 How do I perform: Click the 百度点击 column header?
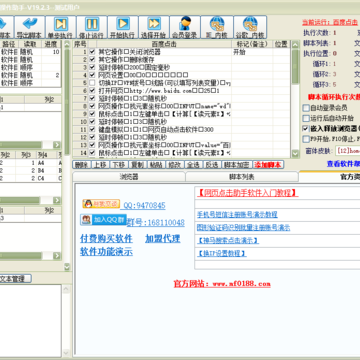[164, 44]
